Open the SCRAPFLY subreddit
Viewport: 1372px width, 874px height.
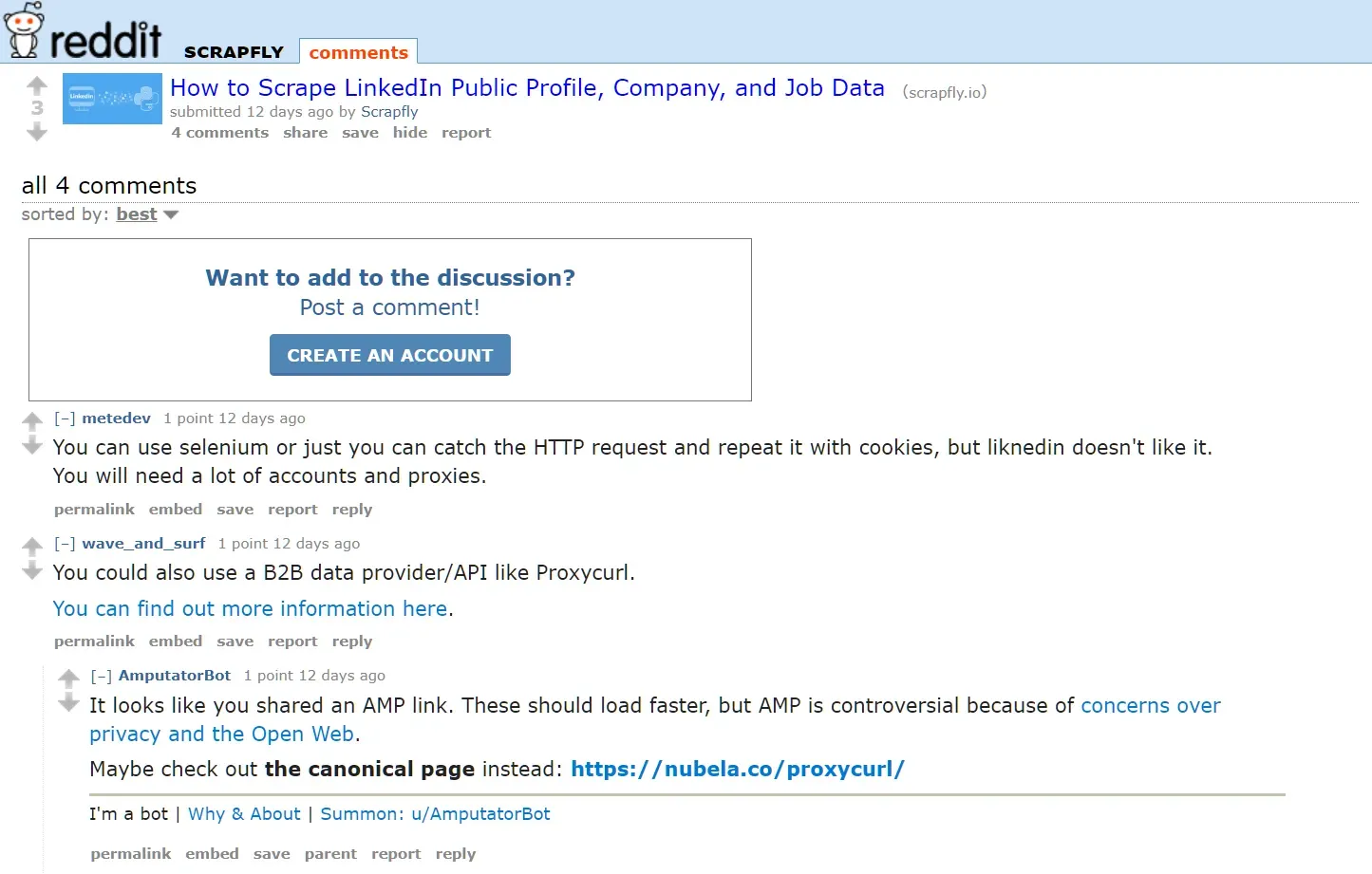[x=234, y=52]
